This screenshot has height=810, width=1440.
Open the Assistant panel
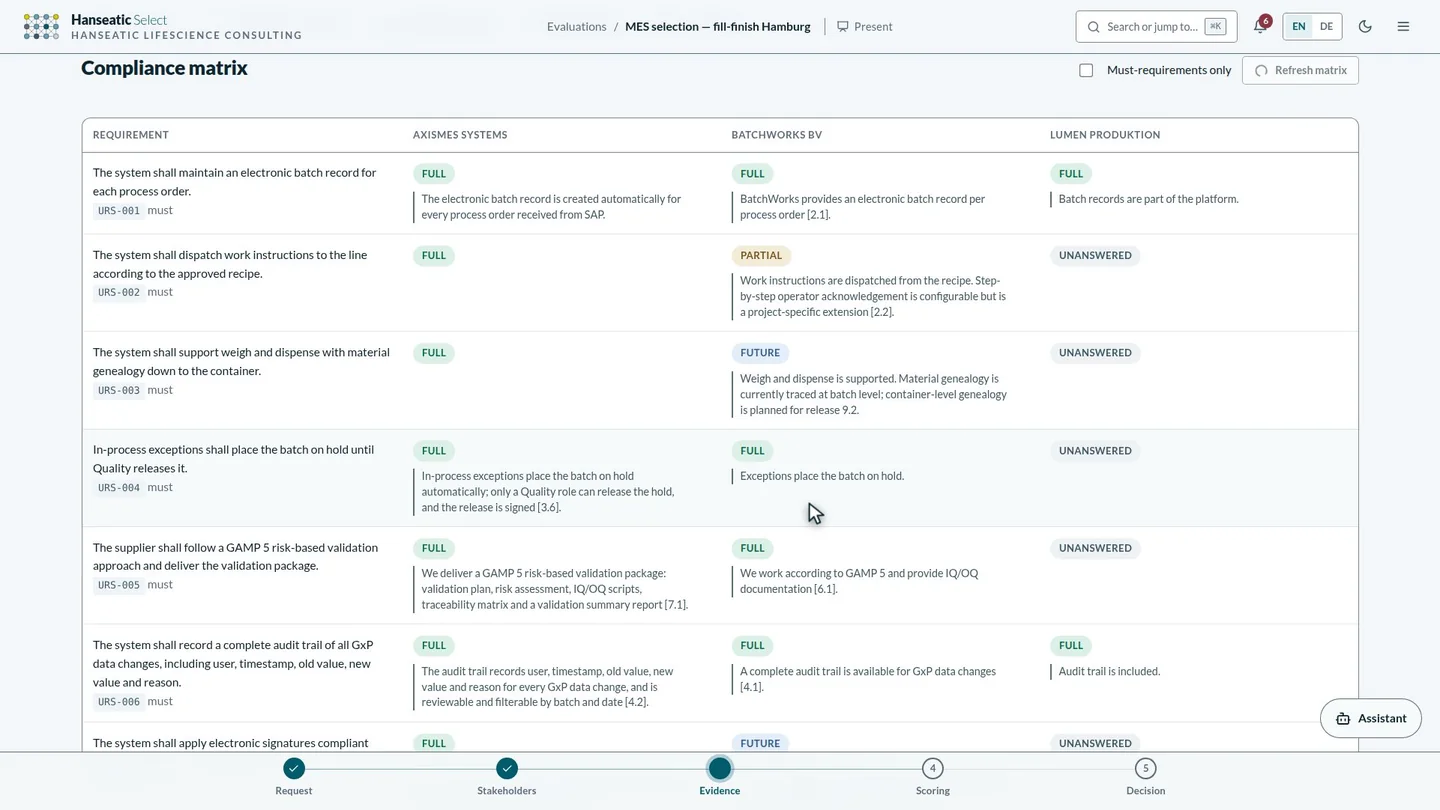click(x=1370, y=718)
